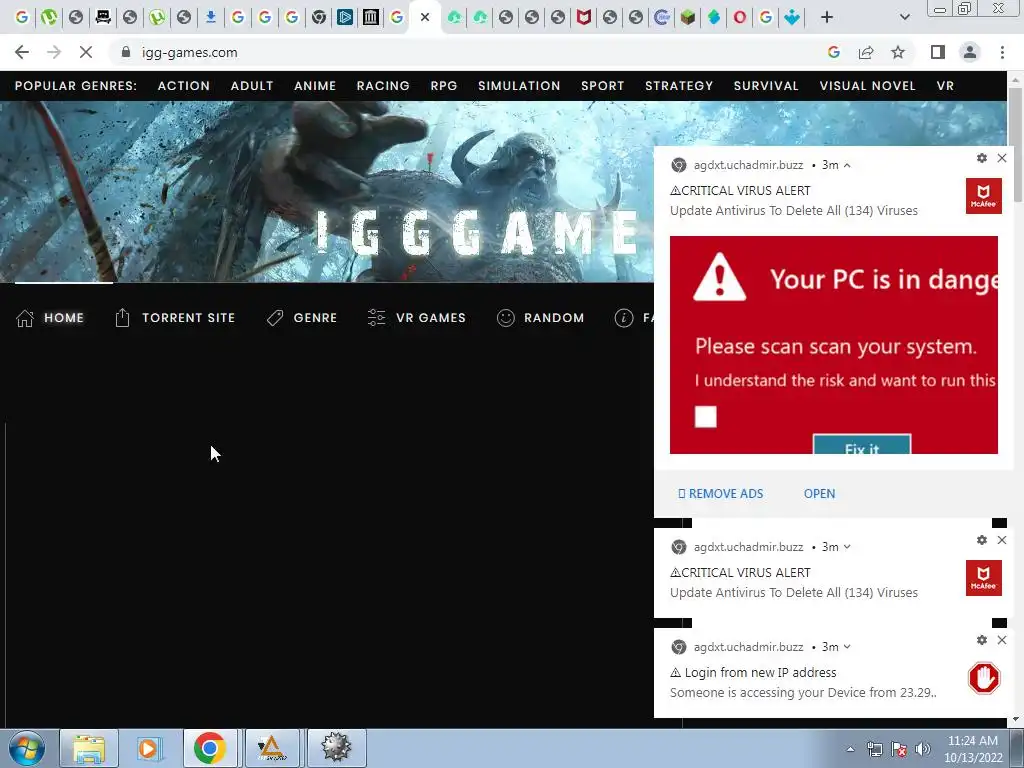The height and width of the screenshot is (768, 1024).
Task: Click REMOVE ADS in the notification
Action: pos(720,494)
